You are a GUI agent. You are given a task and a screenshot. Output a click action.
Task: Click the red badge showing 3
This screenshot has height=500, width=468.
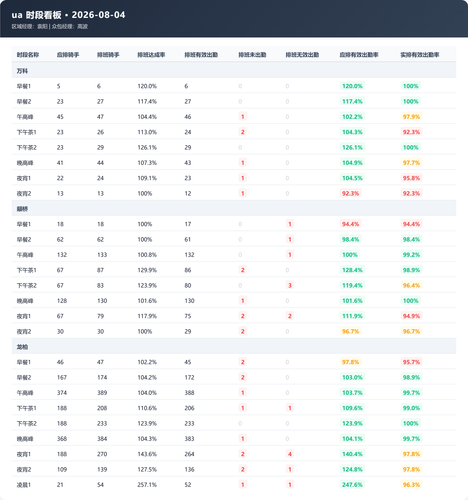(290, 285)
